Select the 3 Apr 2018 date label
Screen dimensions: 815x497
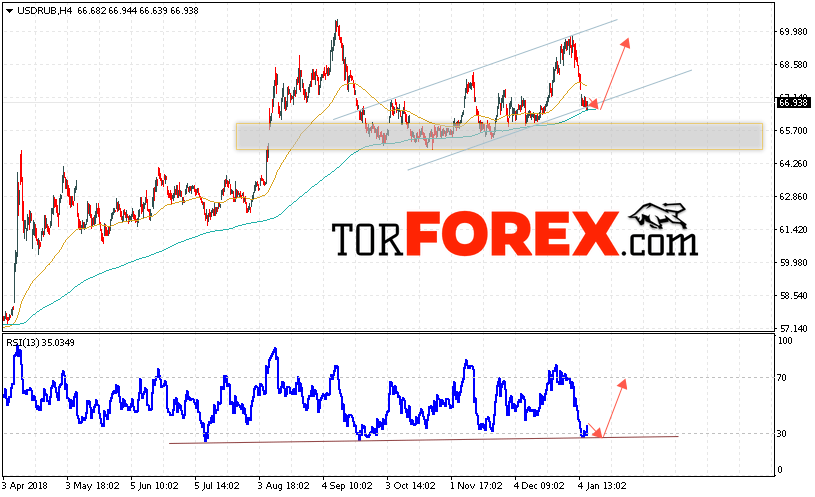24,486
